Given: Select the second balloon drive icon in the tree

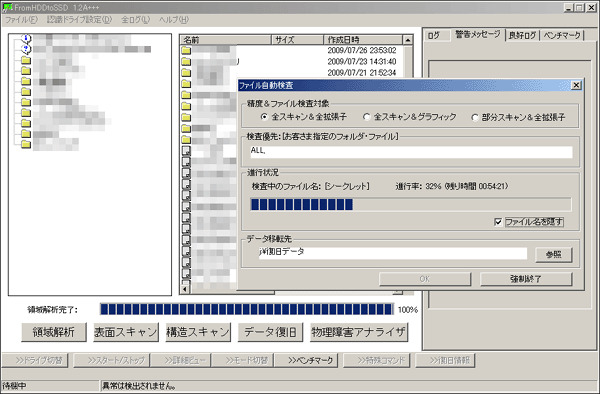Looking at the screenshot, I should 26,49.
